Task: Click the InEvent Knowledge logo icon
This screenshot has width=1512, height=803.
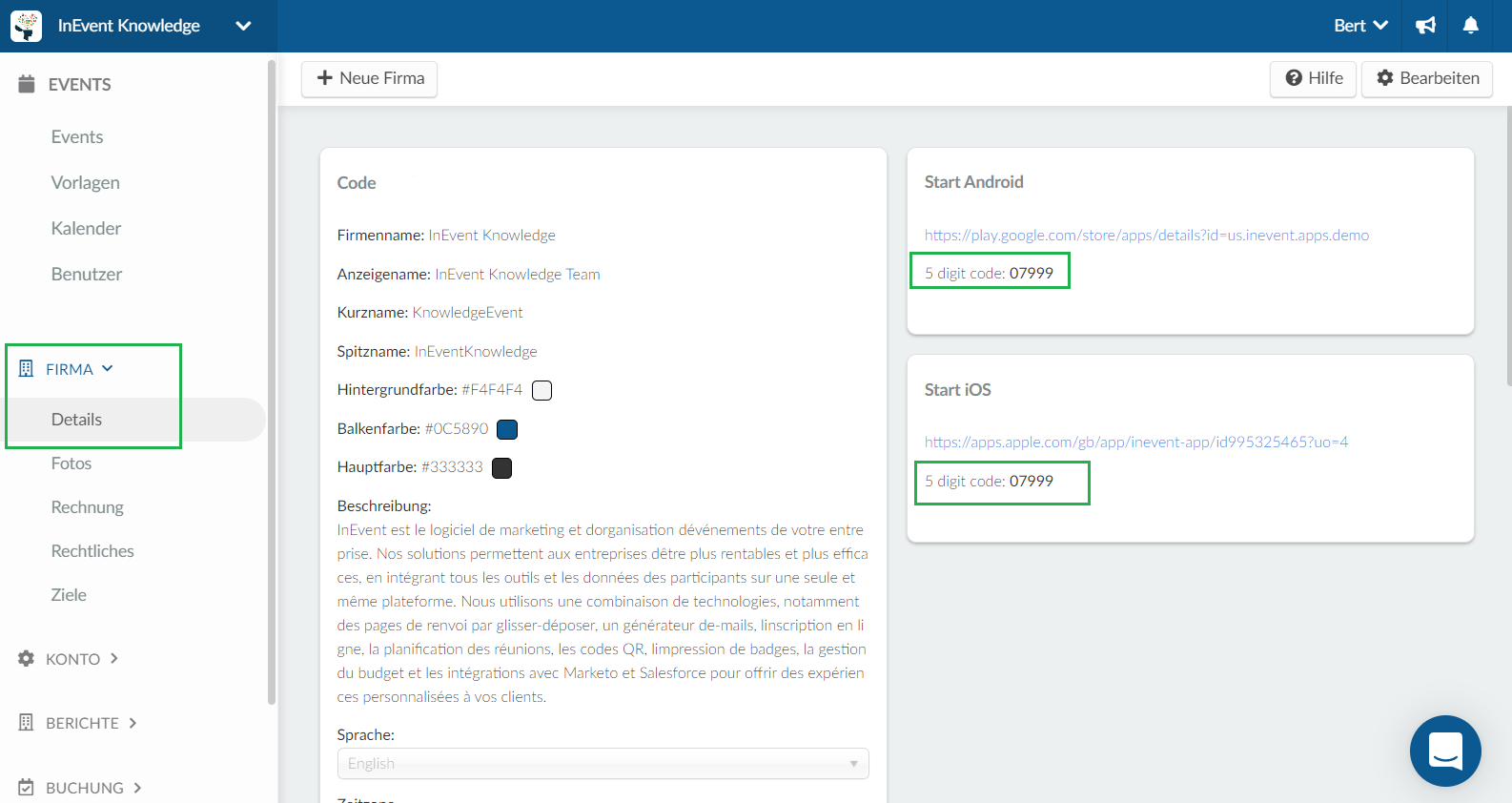Action: [x=26, y=26]
